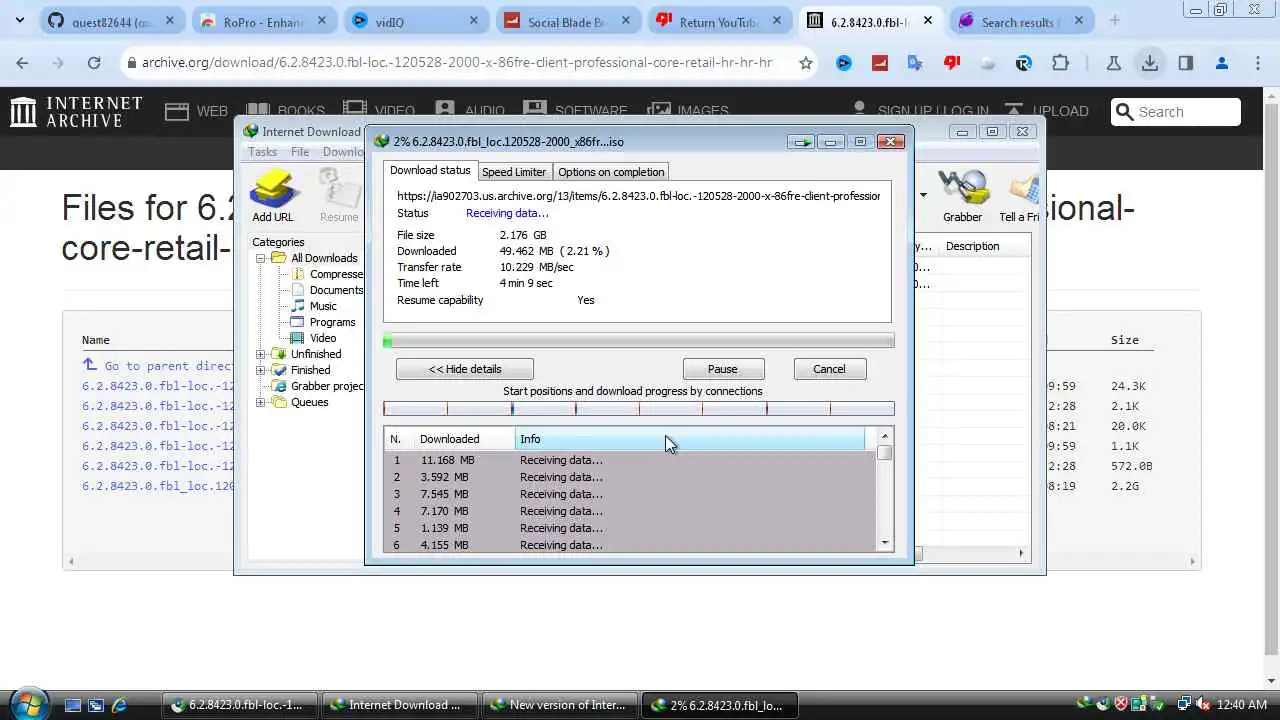Reload the current page
The width and height of the screenshot is (1280, 720).
[x=93, y=63]
